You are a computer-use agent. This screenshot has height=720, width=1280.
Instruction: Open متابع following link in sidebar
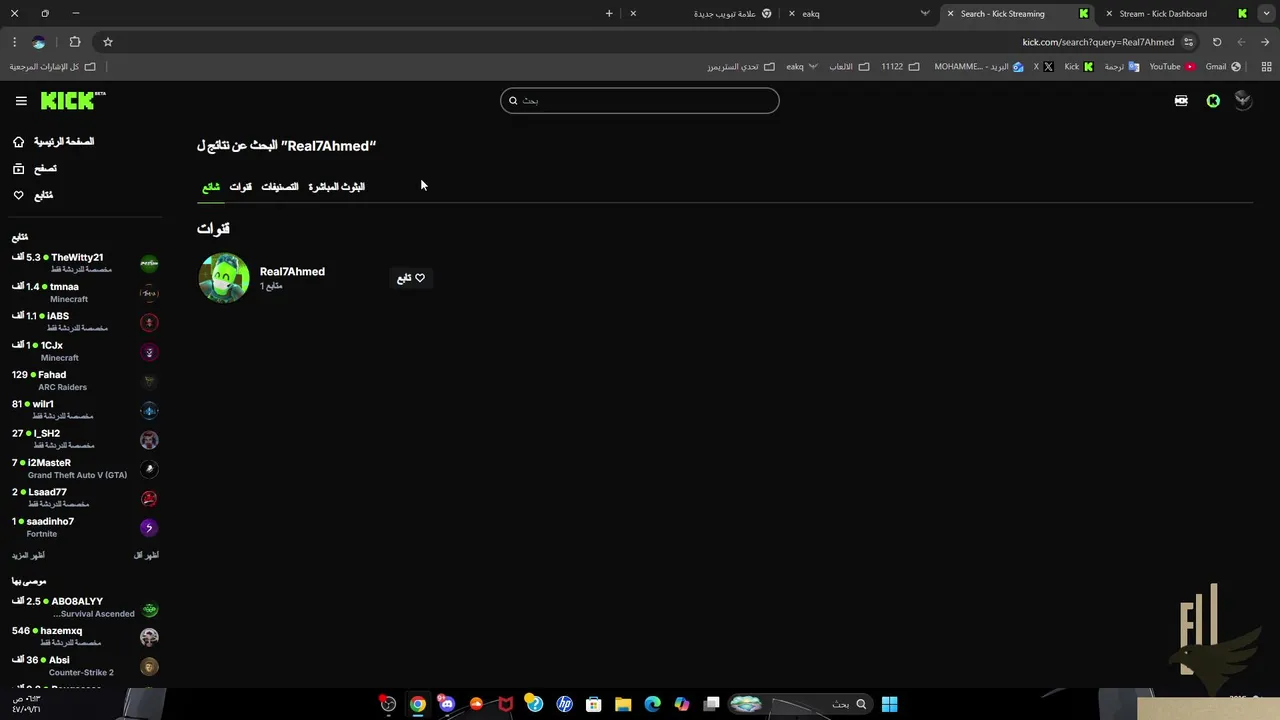(33, 195)
